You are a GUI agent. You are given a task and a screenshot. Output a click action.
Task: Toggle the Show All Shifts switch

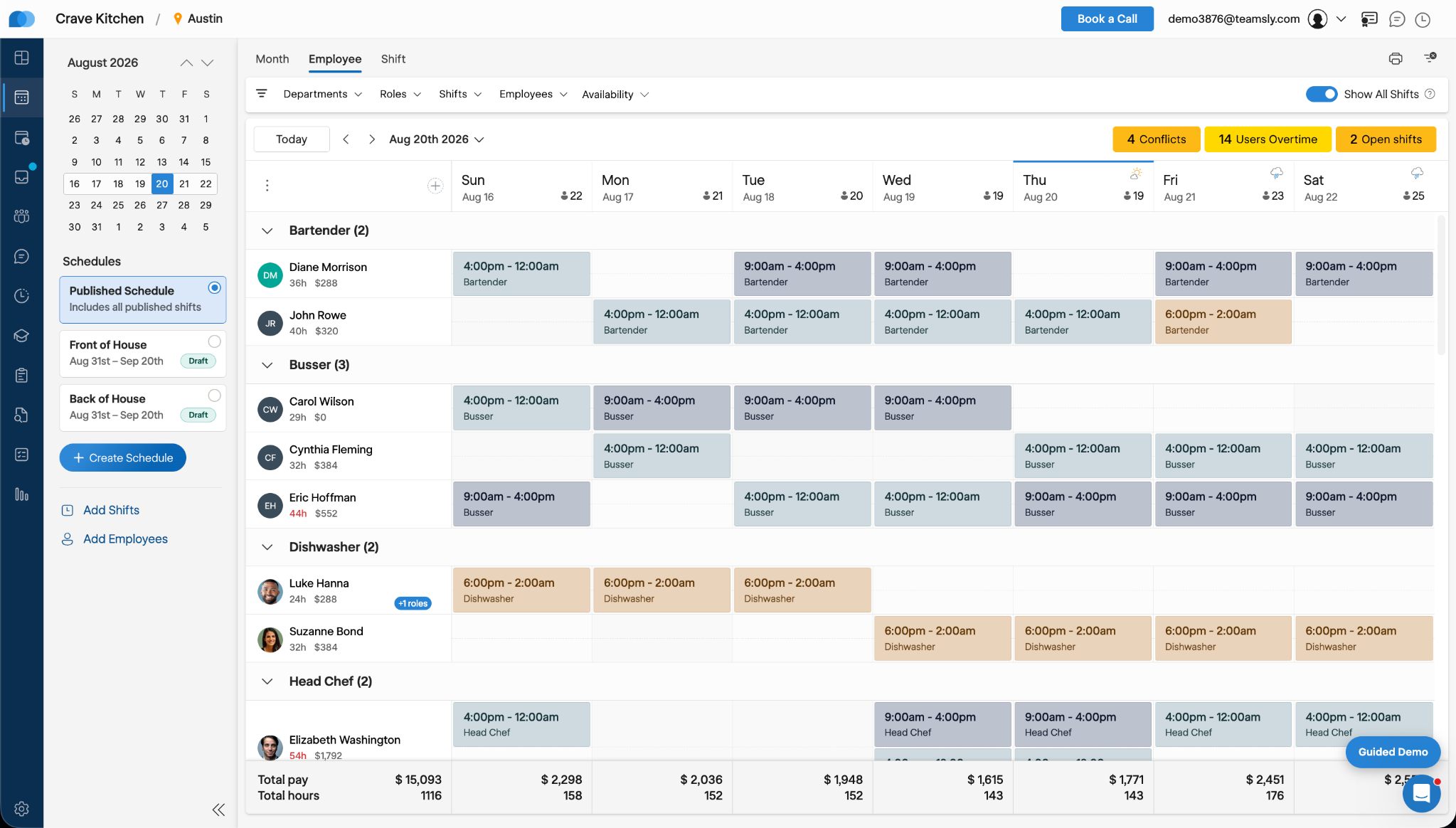(1322, 94)
